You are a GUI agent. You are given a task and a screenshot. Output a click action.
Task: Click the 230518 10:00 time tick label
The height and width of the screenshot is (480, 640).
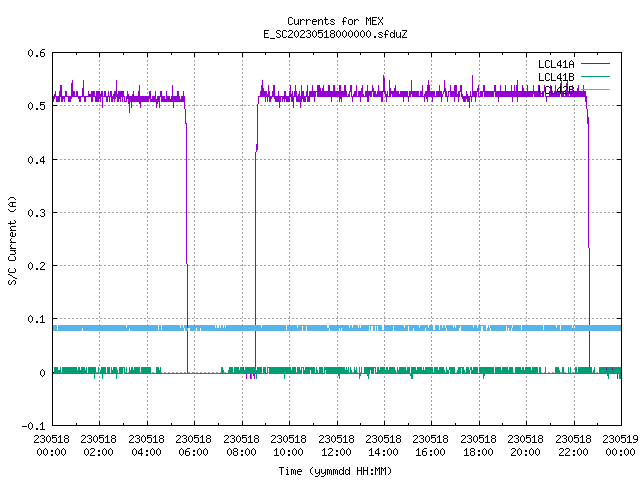[x=289, y=446]
